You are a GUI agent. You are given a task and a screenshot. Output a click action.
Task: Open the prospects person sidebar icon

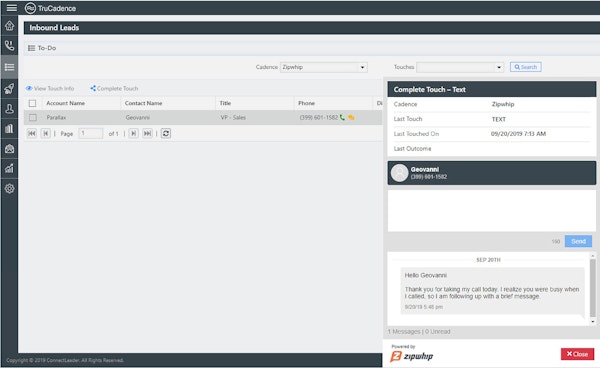10,109
